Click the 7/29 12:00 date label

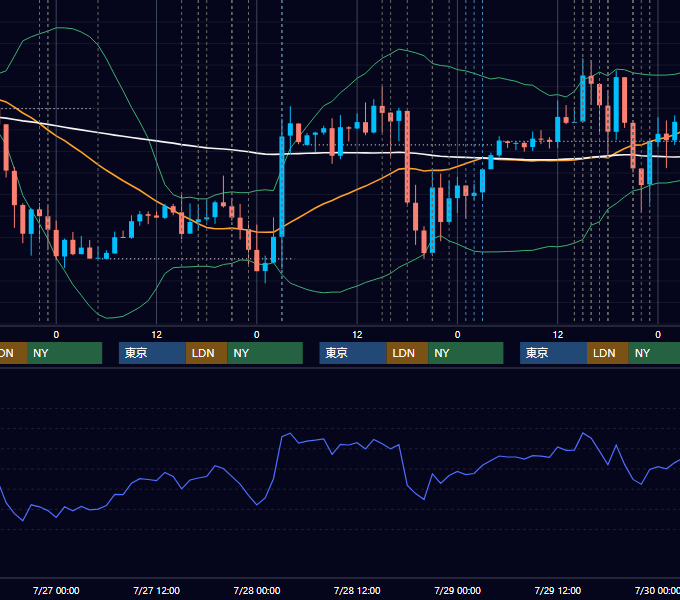tap(558, 590)
